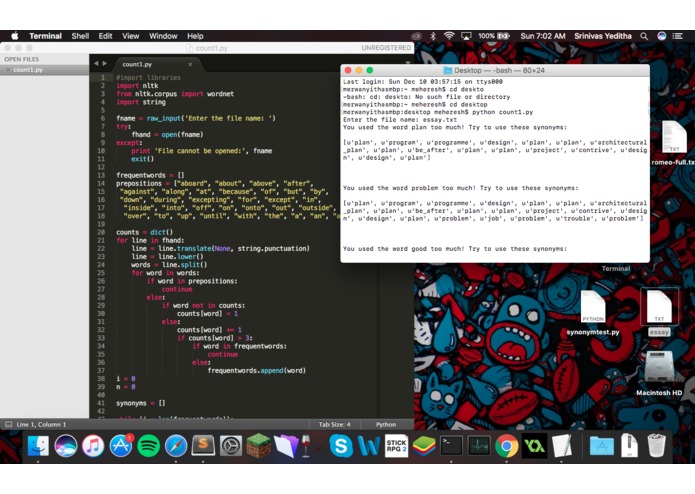Click the OPEN FILES sidebar heading

(21, 59)
